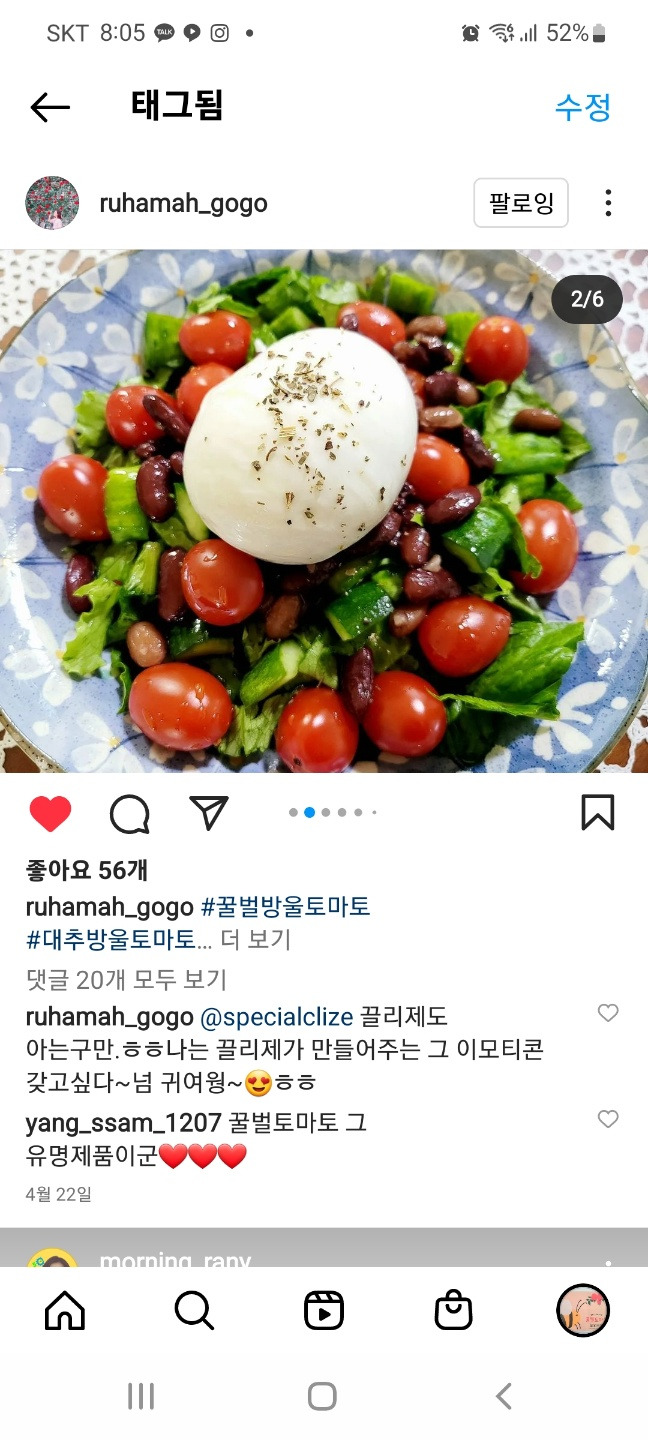Save post with bookmark icon
Image resolution: width=648 pixels, height=1440 pixels.
(597, 813)
